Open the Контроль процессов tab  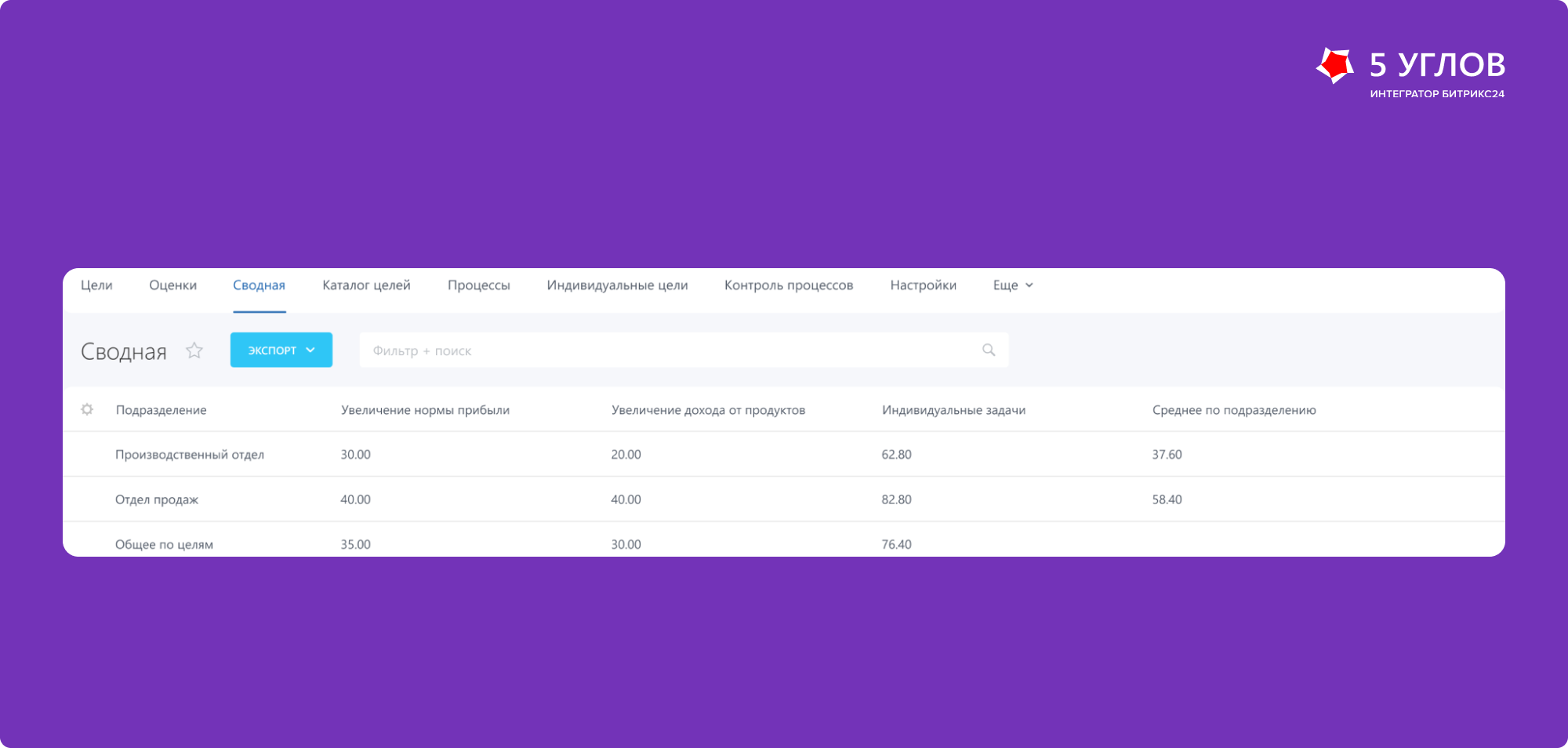click(x=789, y=285)
